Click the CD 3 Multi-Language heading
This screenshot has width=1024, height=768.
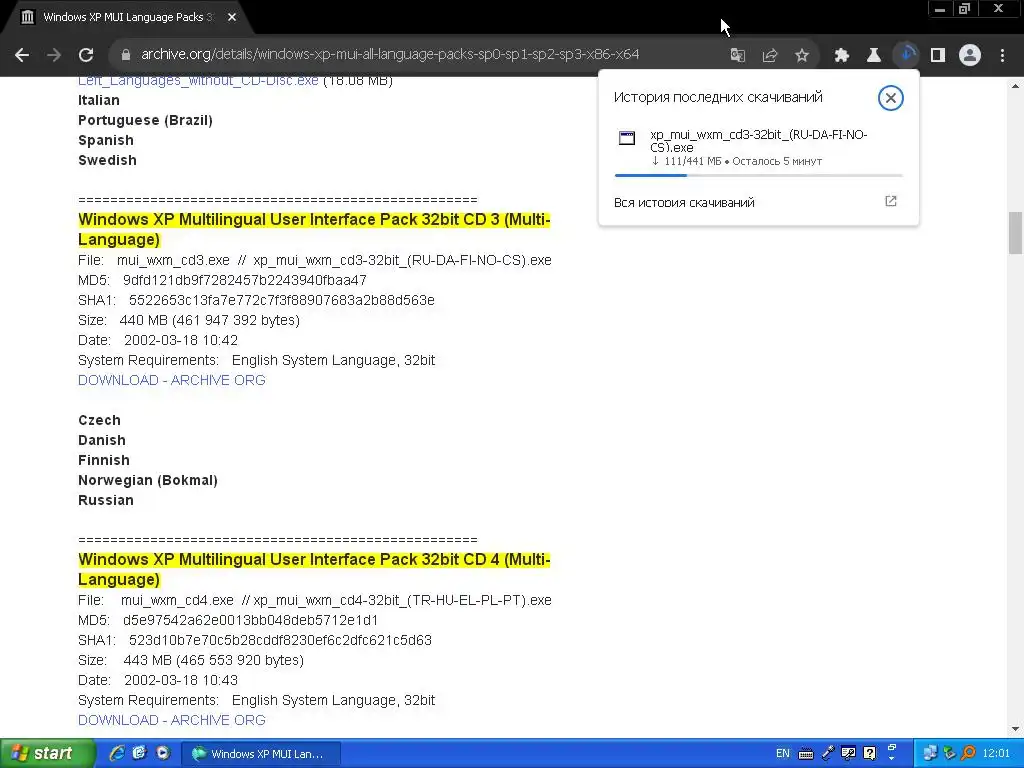tap(314, 229)
